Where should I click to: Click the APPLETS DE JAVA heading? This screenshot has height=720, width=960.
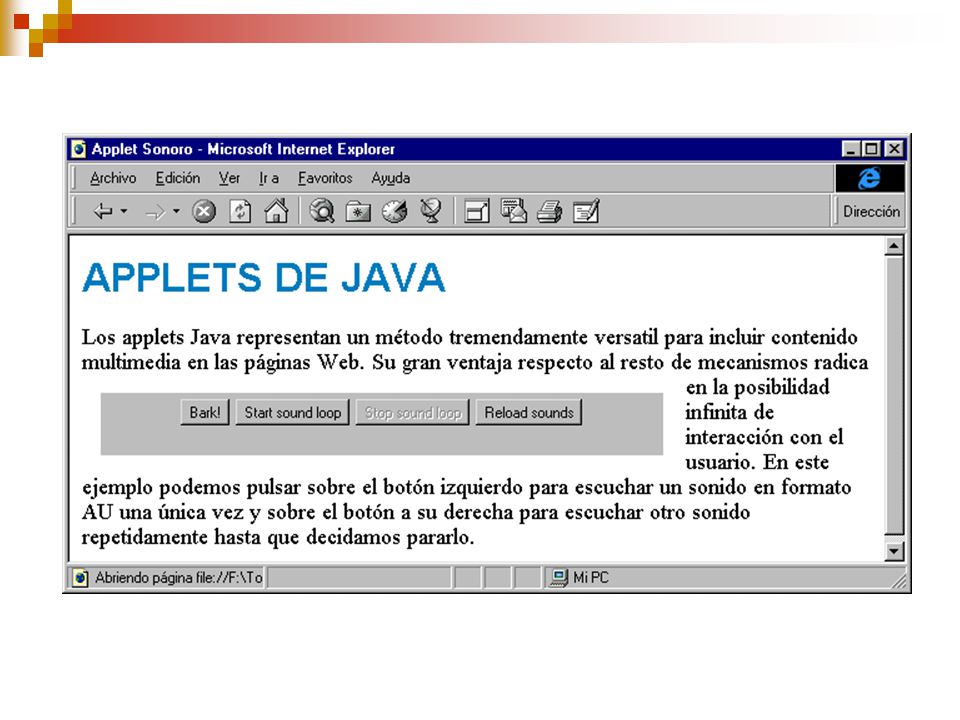263,277
